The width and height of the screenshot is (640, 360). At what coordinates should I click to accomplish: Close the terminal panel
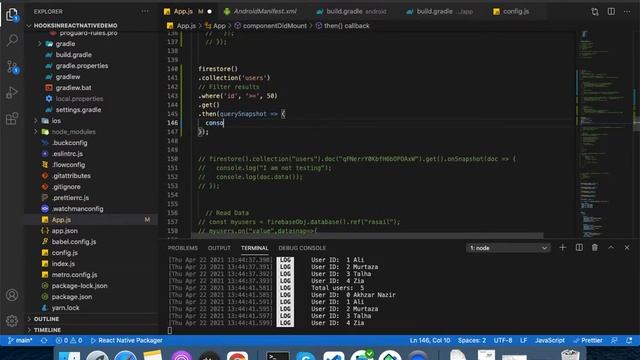pyautogui.click(x=627, y=247)
